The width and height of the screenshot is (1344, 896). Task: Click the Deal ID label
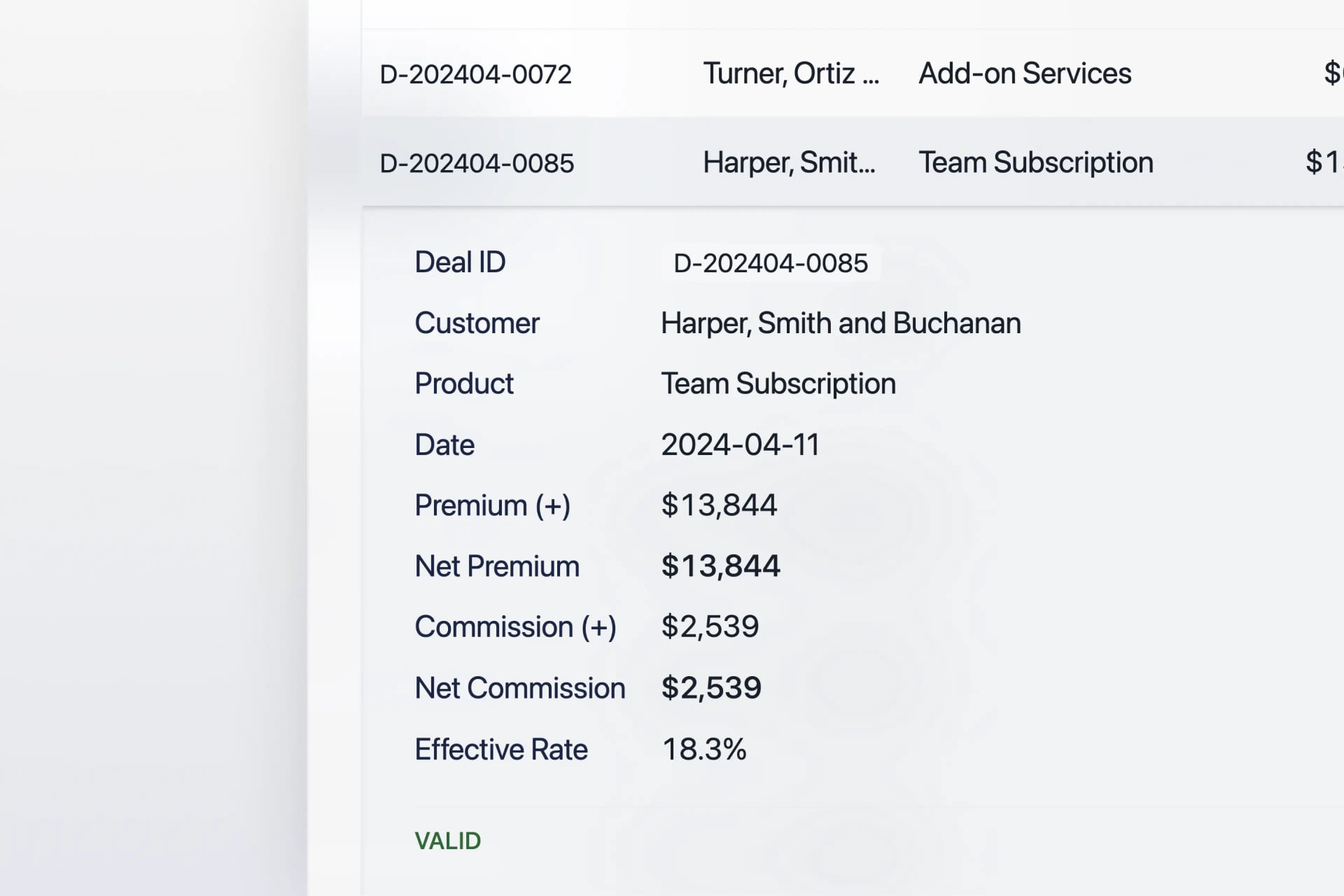460,262
